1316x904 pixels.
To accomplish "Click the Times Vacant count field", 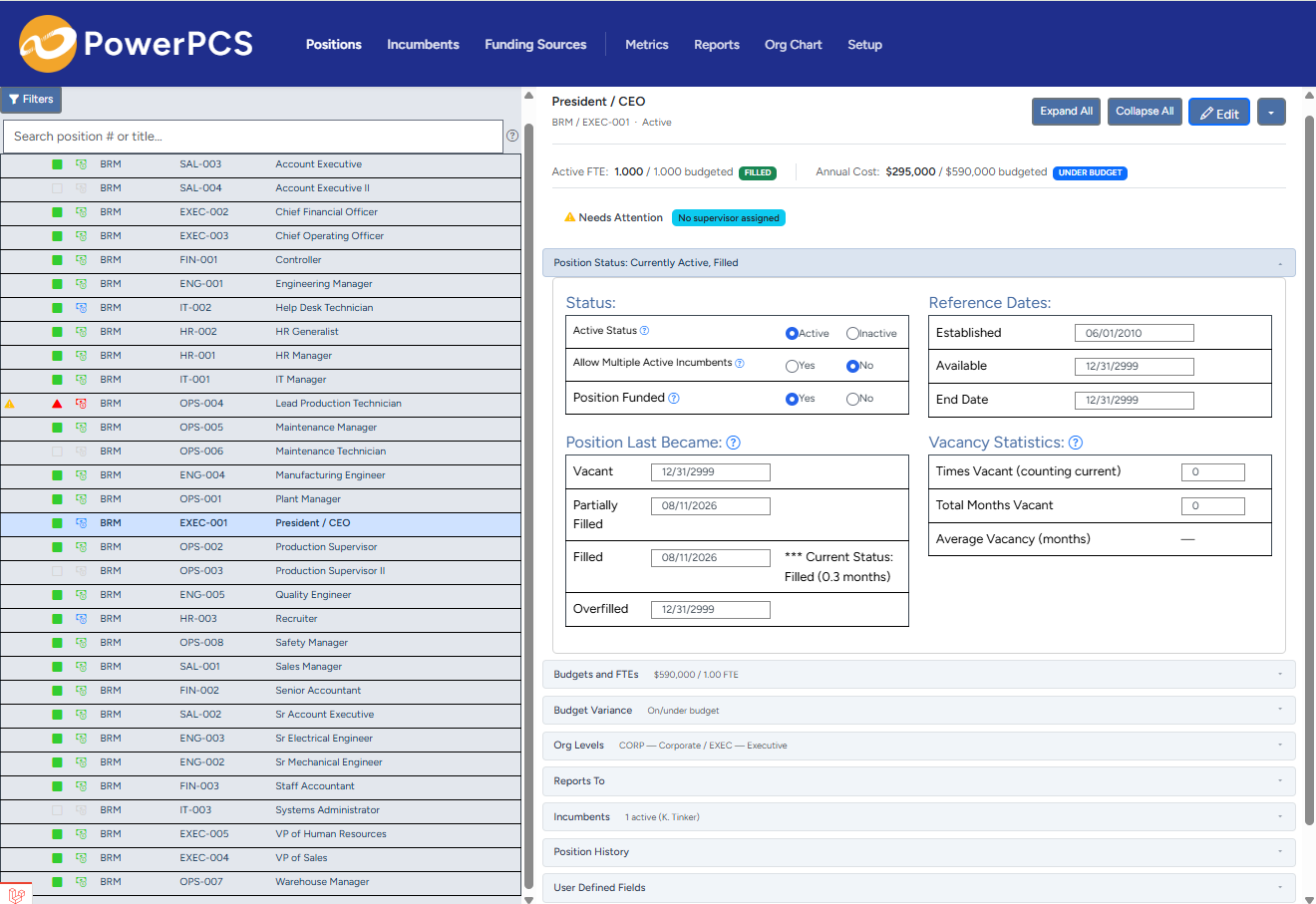I will pyautogui.click(x=1213, y=472).
